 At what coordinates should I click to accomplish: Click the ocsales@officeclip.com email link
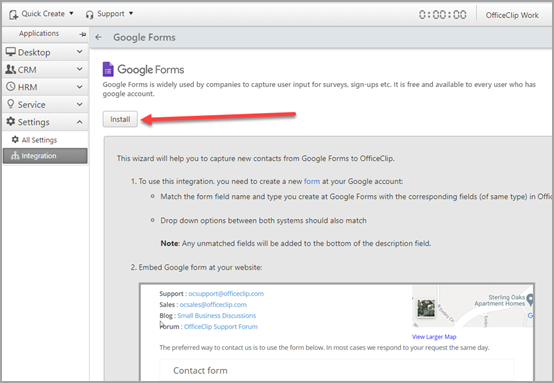(213, 305)
